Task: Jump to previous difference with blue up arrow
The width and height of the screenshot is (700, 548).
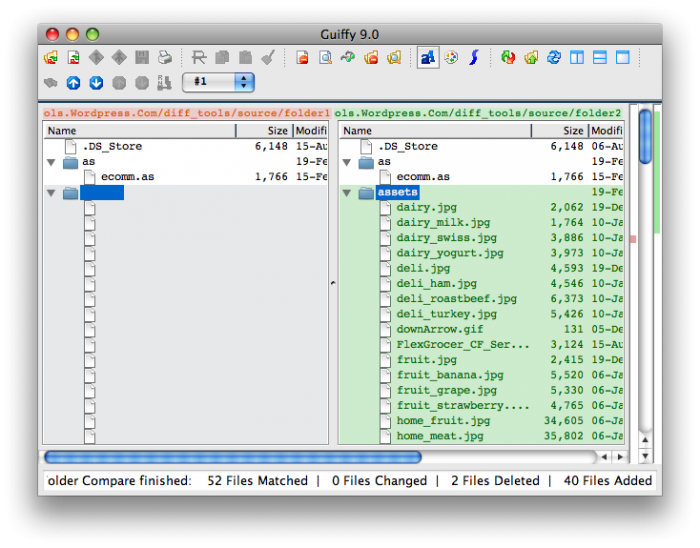Action: click(x=73, y=83)
